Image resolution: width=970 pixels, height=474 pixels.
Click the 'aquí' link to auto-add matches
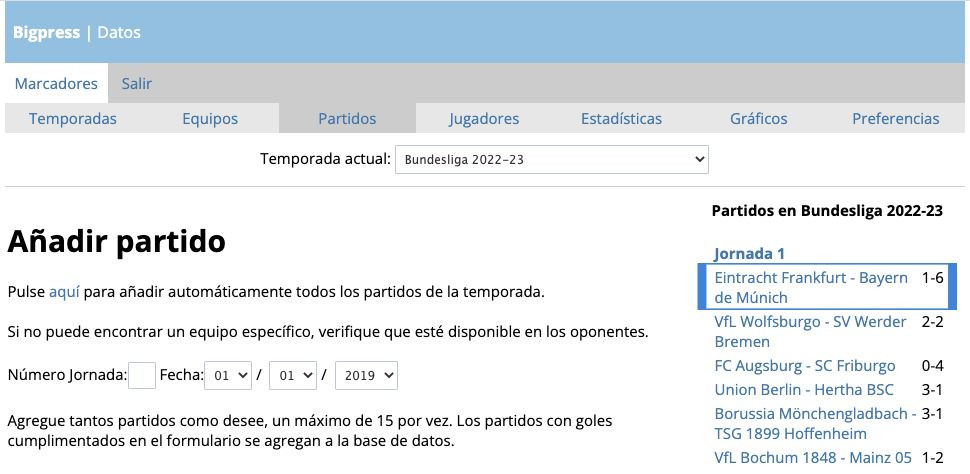point(63,292)
